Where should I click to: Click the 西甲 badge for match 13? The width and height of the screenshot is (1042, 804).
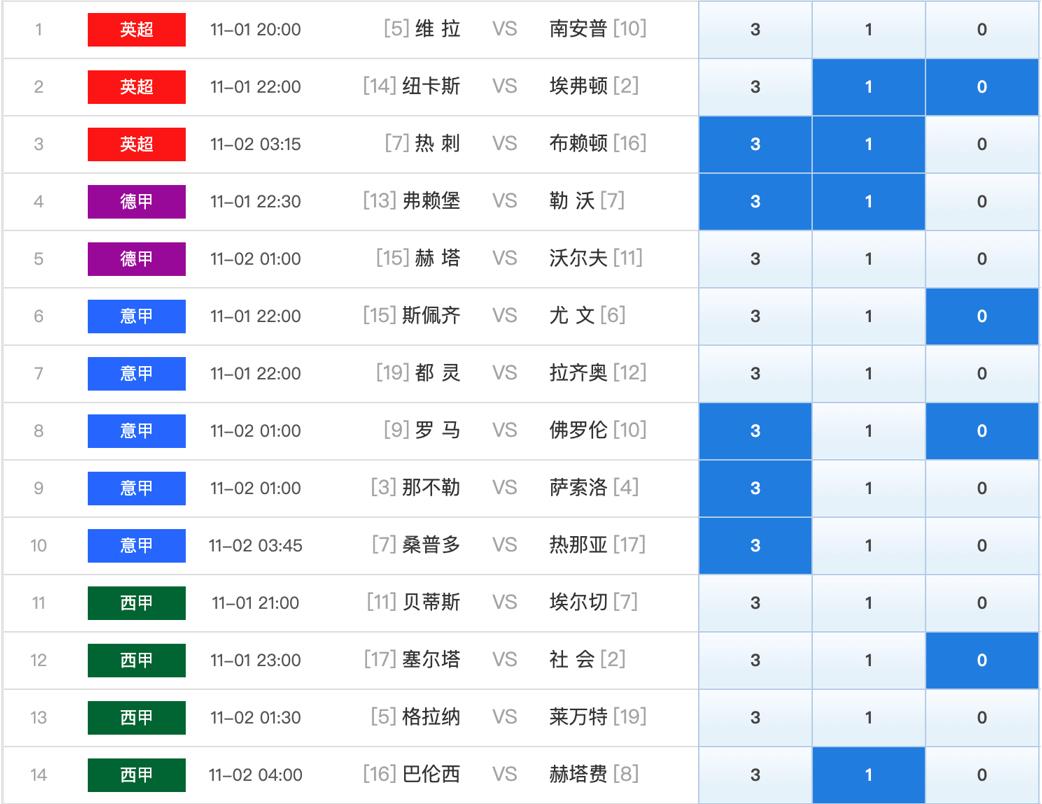pyautogui.click(x=137, y=718)
